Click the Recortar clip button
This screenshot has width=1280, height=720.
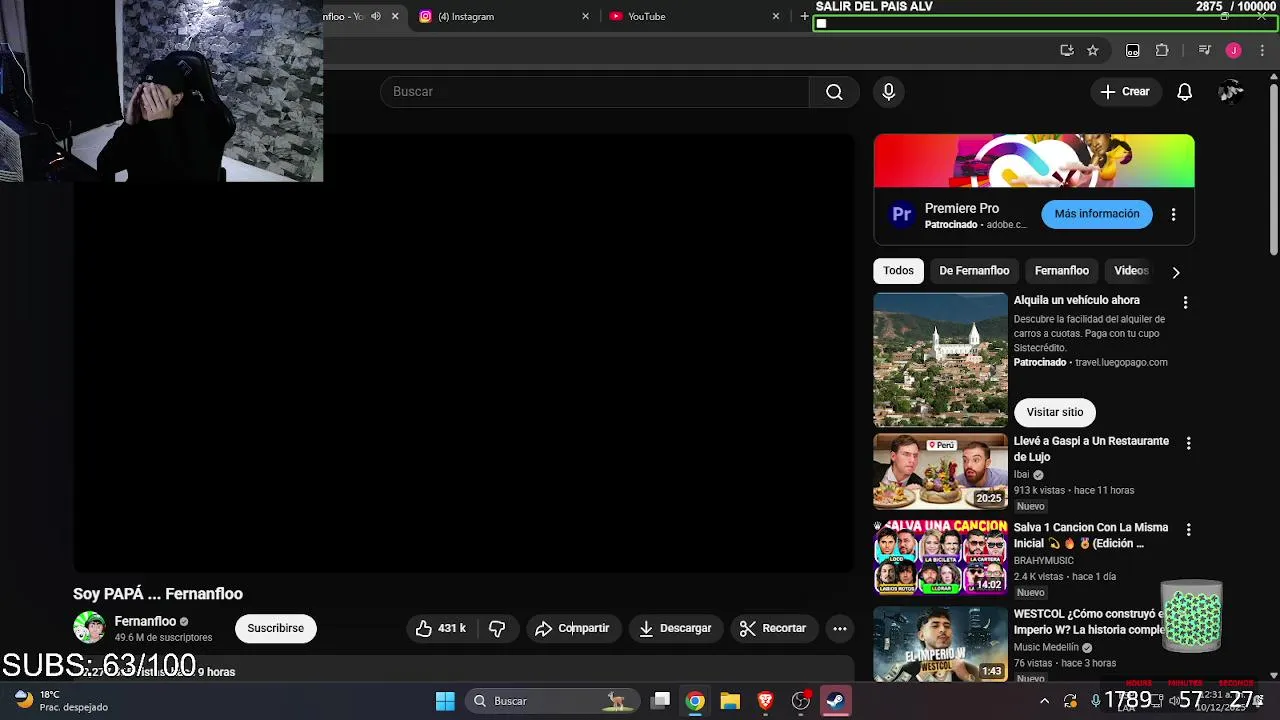773,628
